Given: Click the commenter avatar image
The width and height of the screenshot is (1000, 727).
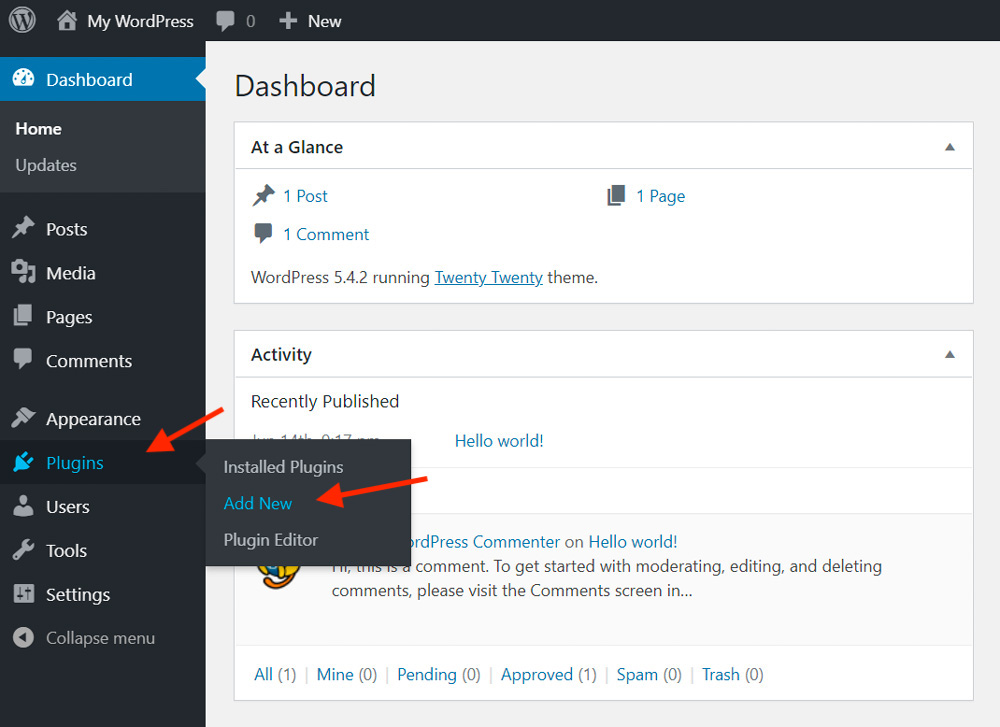Looking at the screenshot, I should click(x=279, y=576).
